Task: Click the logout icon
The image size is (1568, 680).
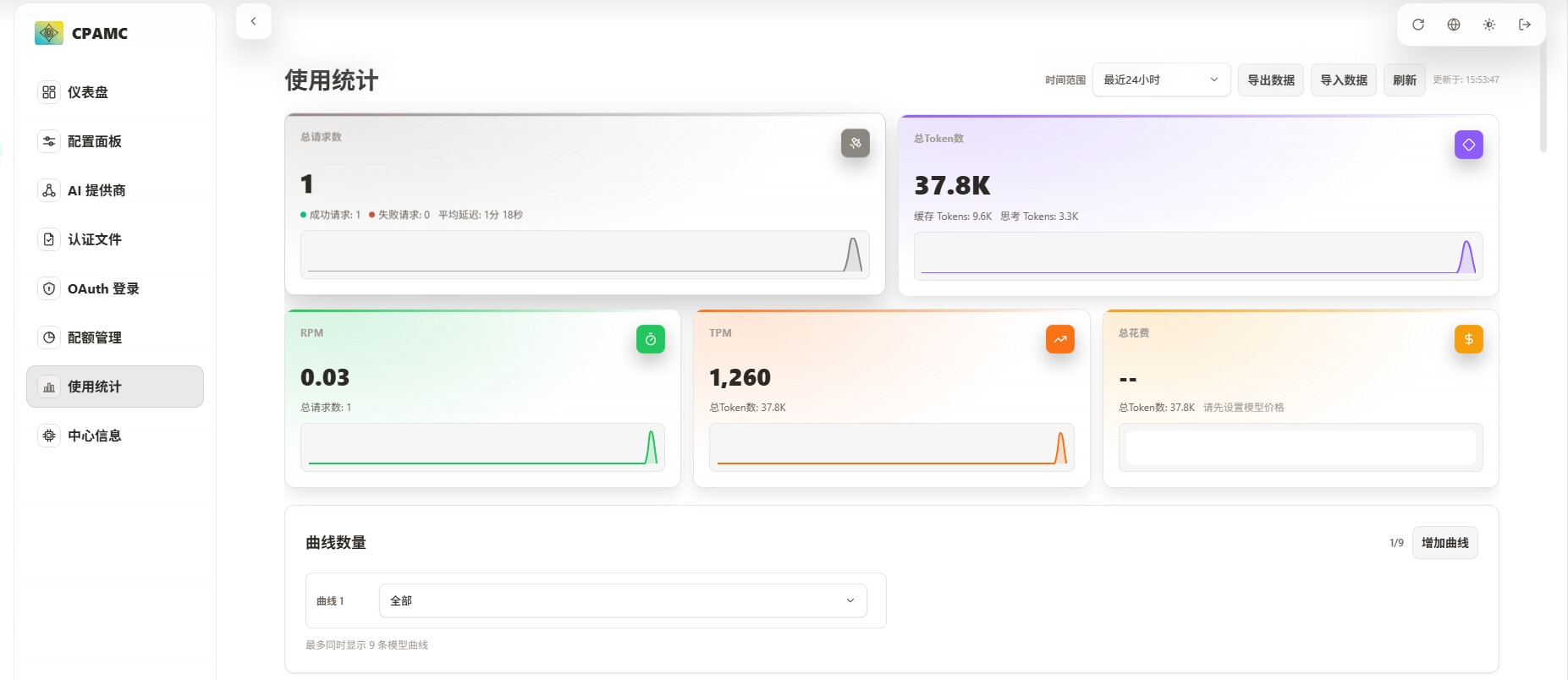Action: [1525, 25]
